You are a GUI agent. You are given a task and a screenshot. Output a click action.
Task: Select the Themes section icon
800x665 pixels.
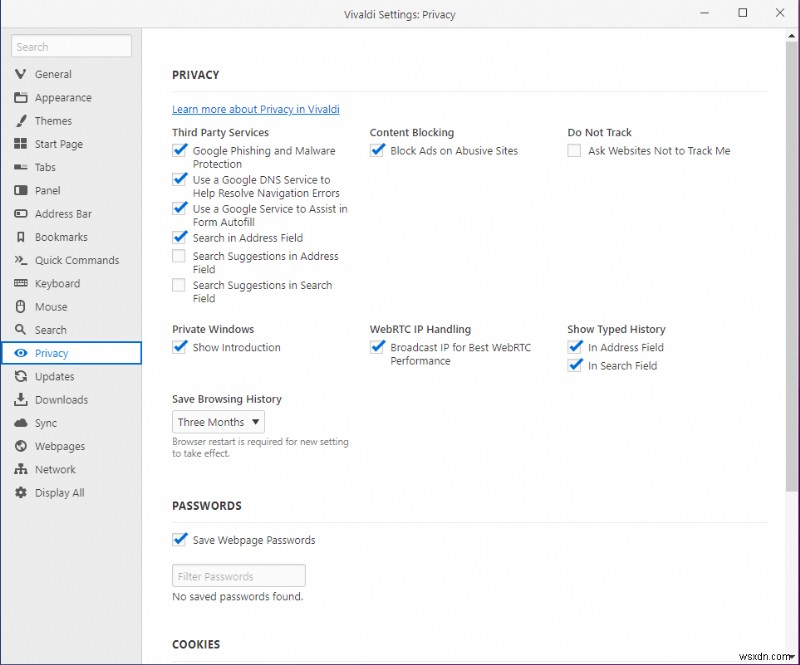[21, 120]
